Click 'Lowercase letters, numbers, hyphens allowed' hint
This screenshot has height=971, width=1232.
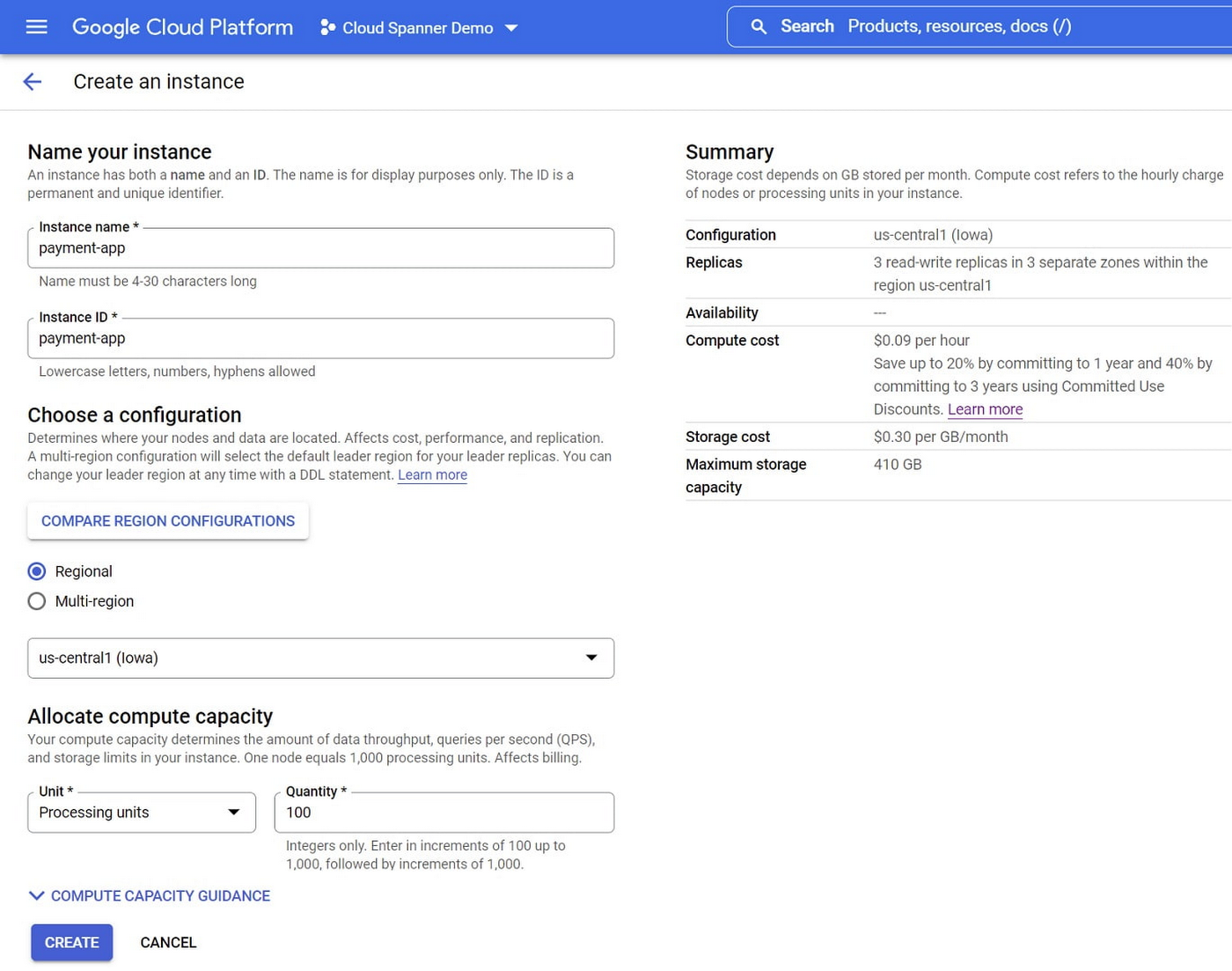tap(177, 371)
